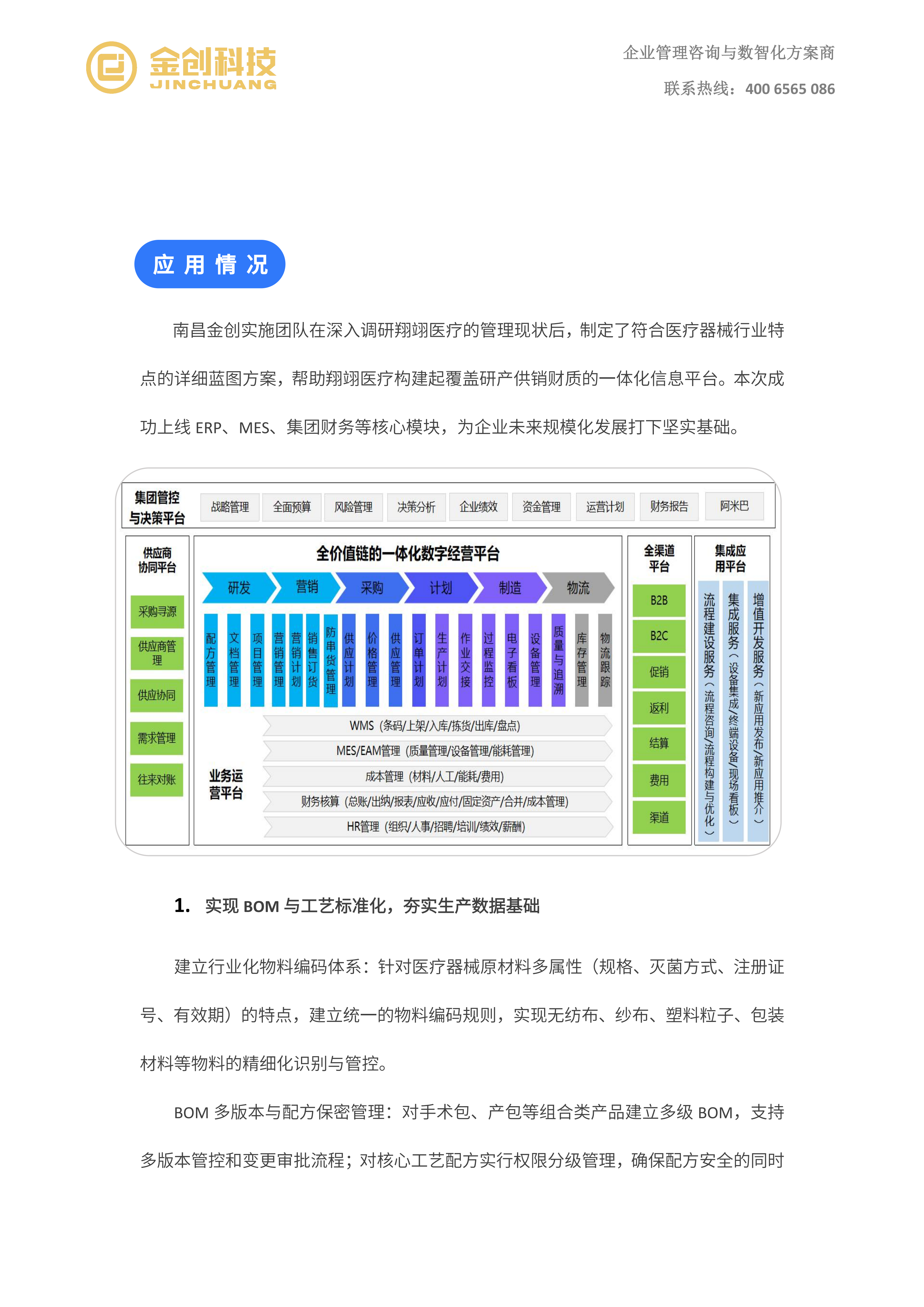924x1307 pixels.
Task: Click the green 结算 block
Action: click(x=659, y=743)
